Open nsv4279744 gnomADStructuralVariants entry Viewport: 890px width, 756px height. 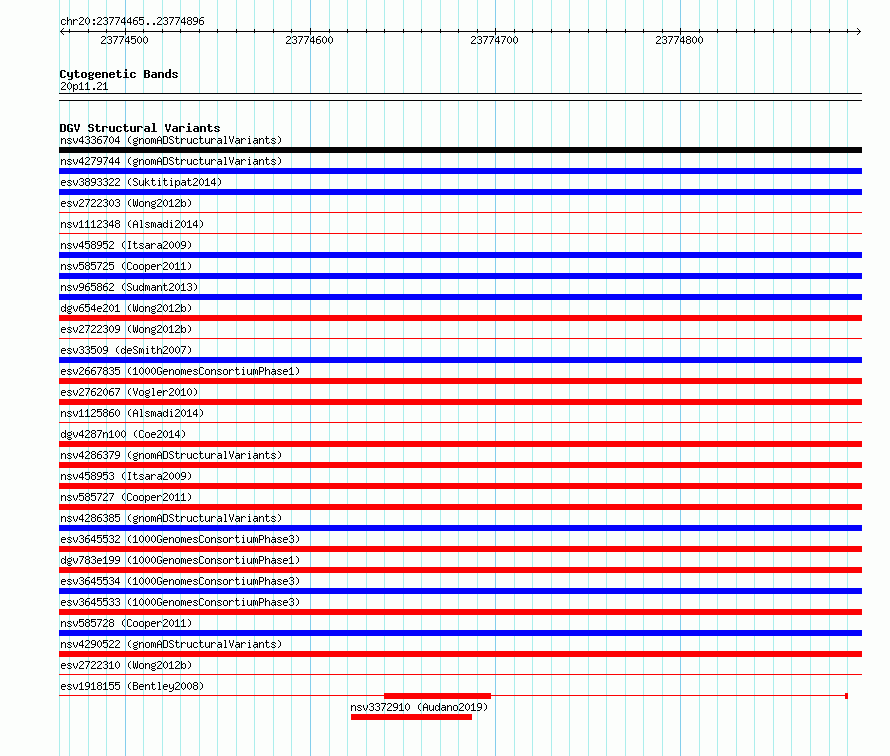click(x=171, y=161)
